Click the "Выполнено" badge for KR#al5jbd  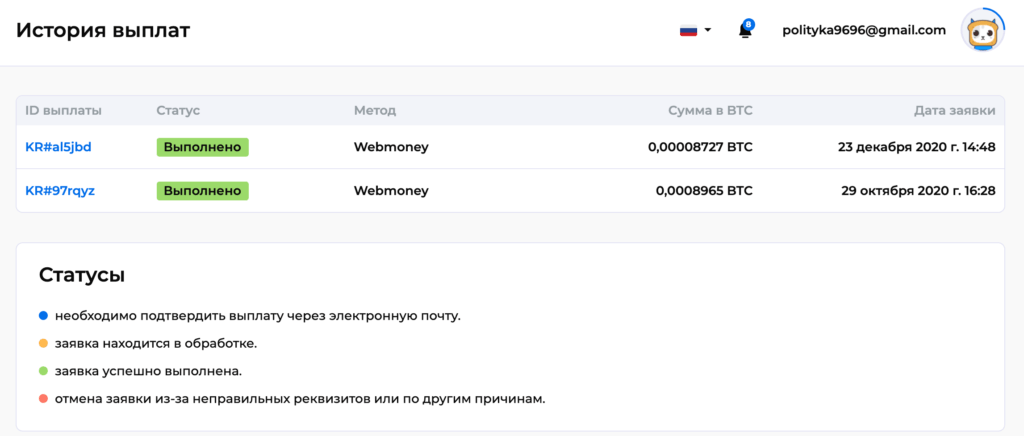[x=202, y=147]
